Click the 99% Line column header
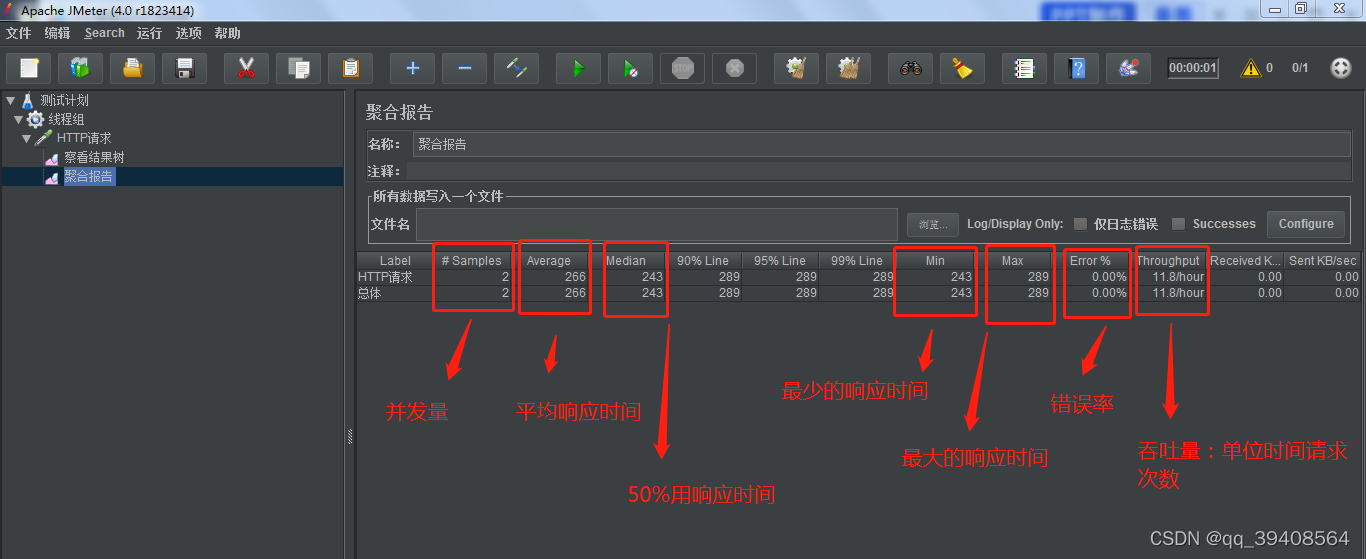The height and width of the screenshot is (559, 1366). pyautogui.click(x=856, y=260)
